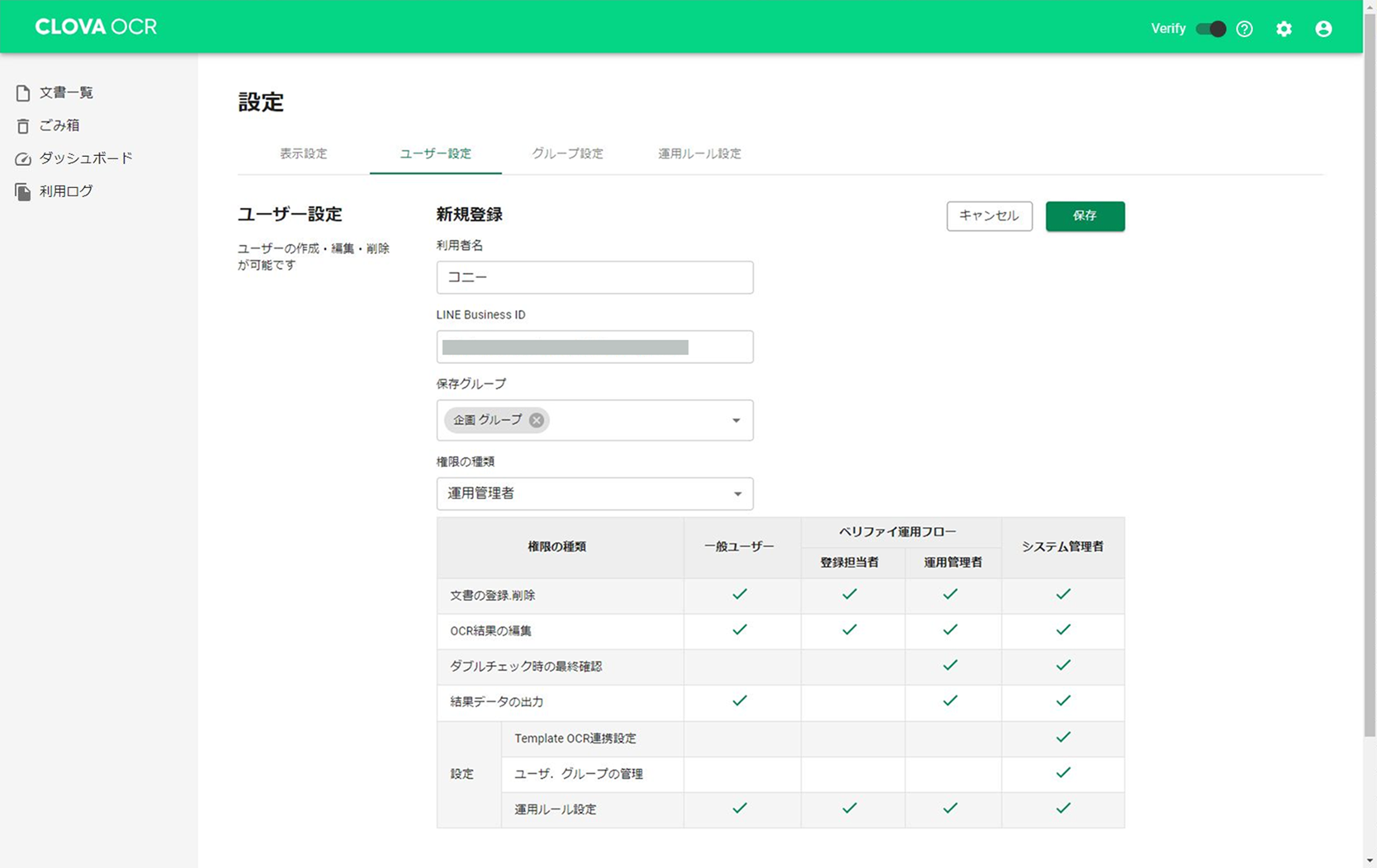The image size is (1377, 868).
Task: Select the ユーザー設定 tab
Action: tap(435, 153)
